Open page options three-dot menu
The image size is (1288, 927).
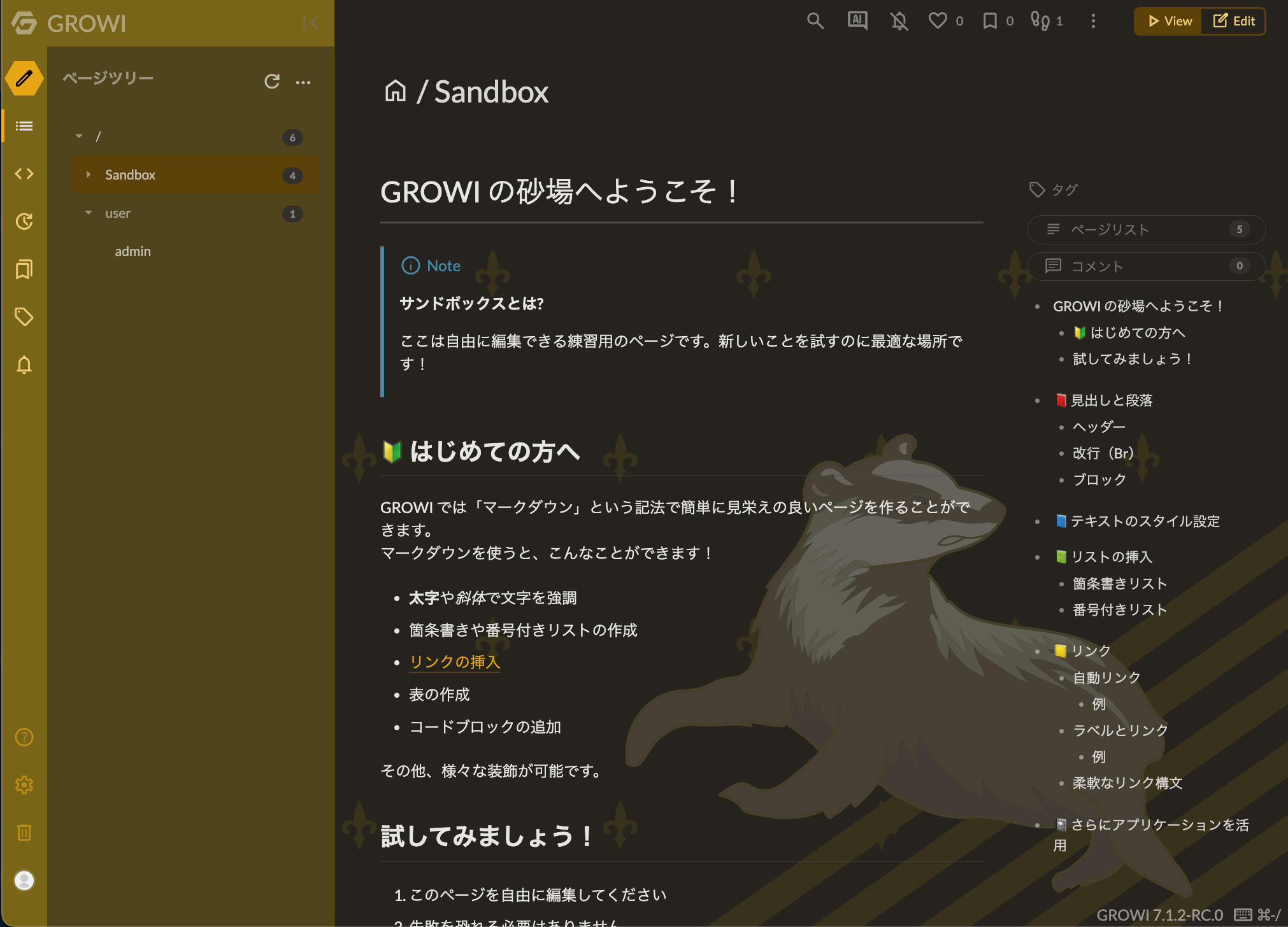coord(1093,21)
